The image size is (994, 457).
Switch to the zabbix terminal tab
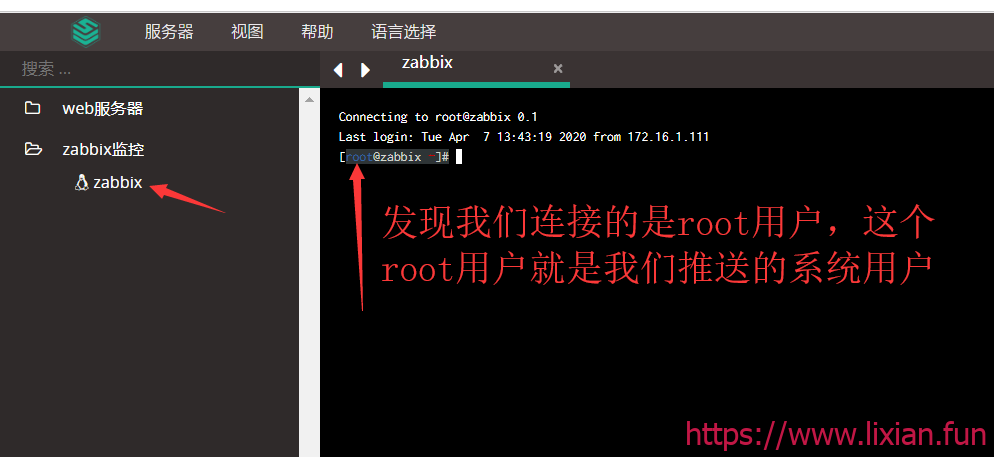point(428,63)
